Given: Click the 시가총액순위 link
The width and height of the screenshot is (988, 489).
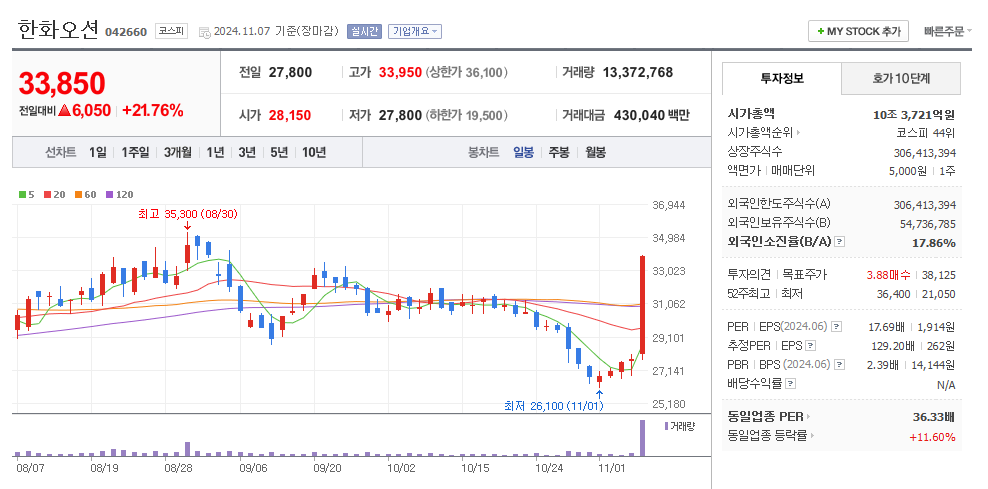Looking at the screenshot, I should coord(761,133).
